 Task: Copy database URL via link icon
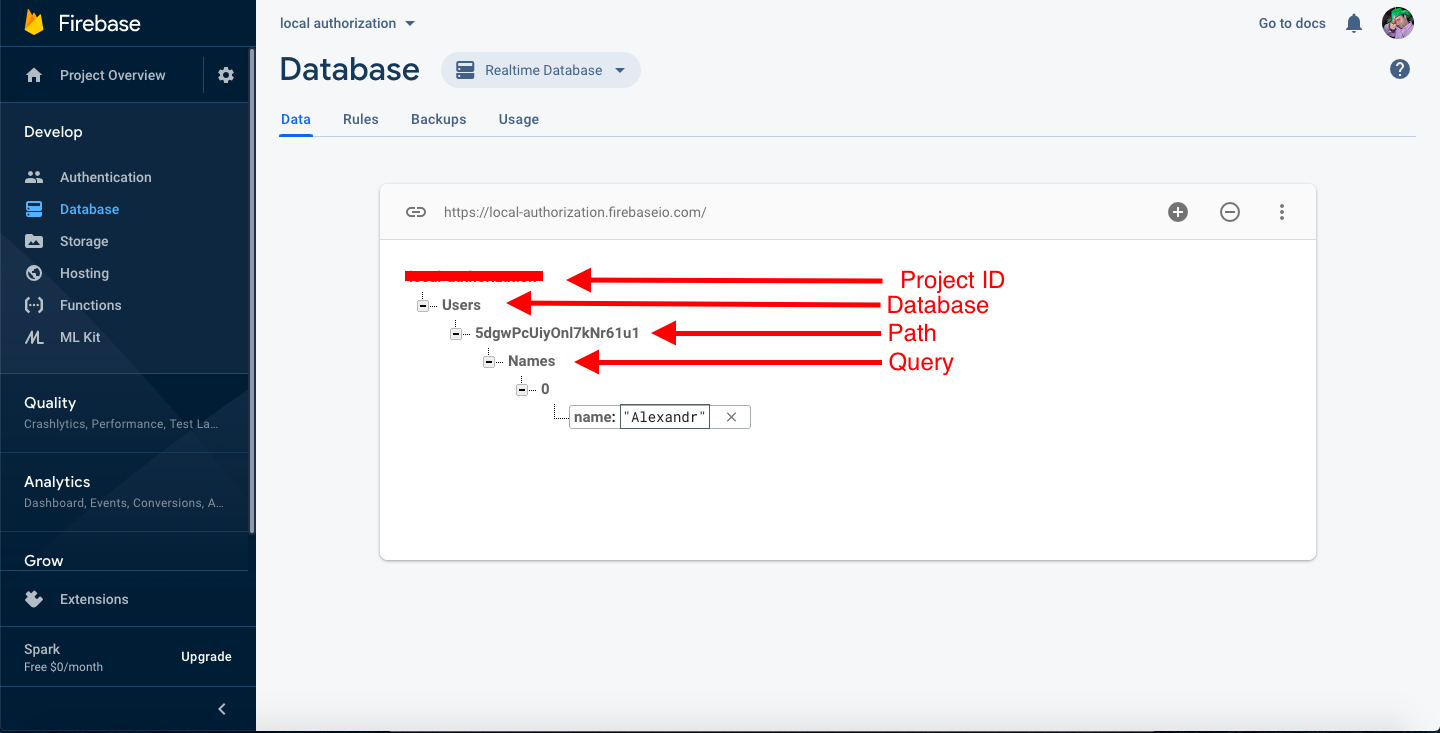coord(416,212)
